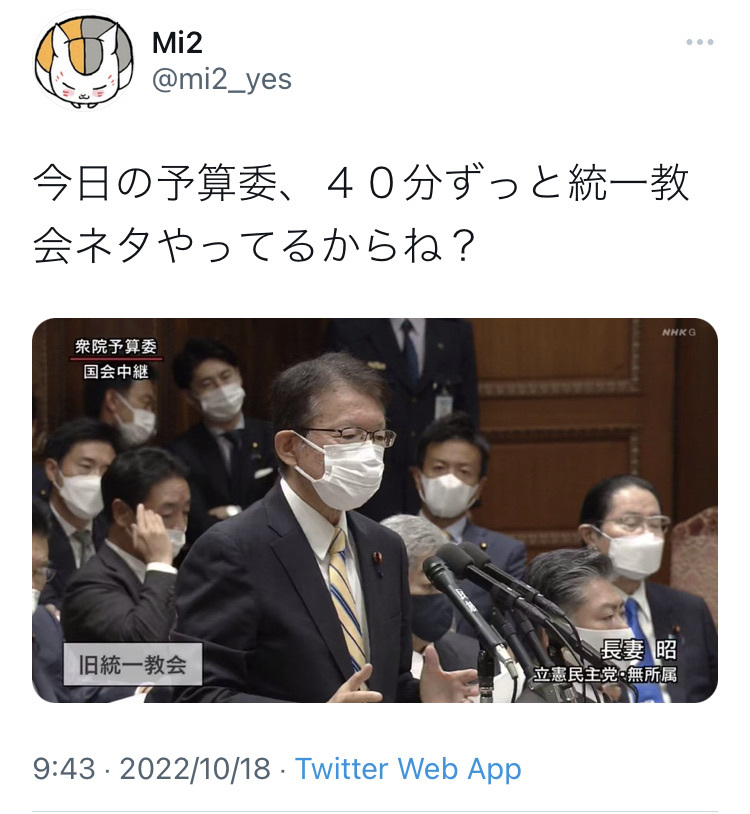The width and height of the screenshot is (750, 814).
Task: Open the three-dot more options menu
Action: (x=699, y=42)
